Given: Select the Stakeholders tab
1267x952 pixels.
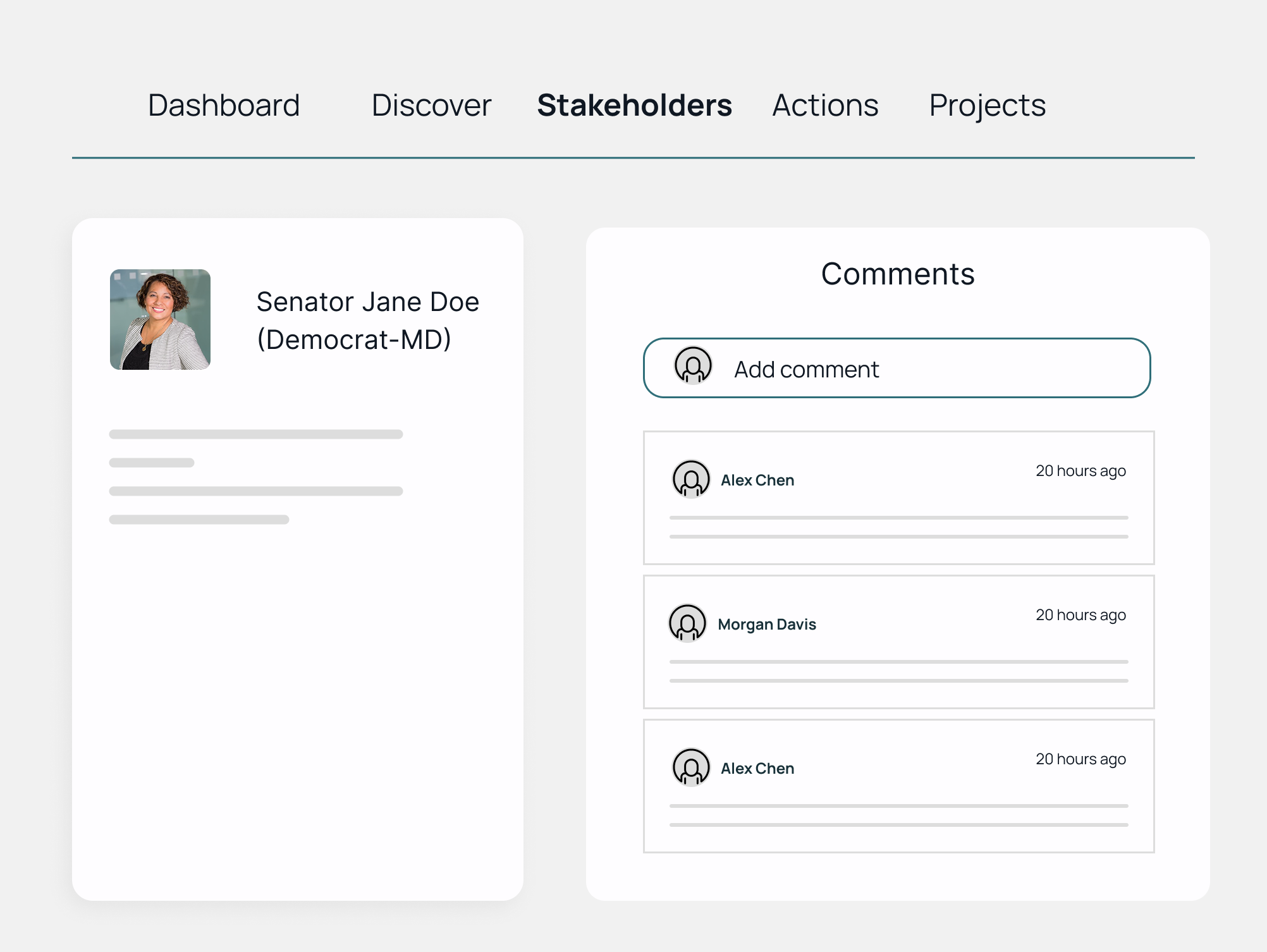Looking at the screenshot, I should (x=634, y=105).
